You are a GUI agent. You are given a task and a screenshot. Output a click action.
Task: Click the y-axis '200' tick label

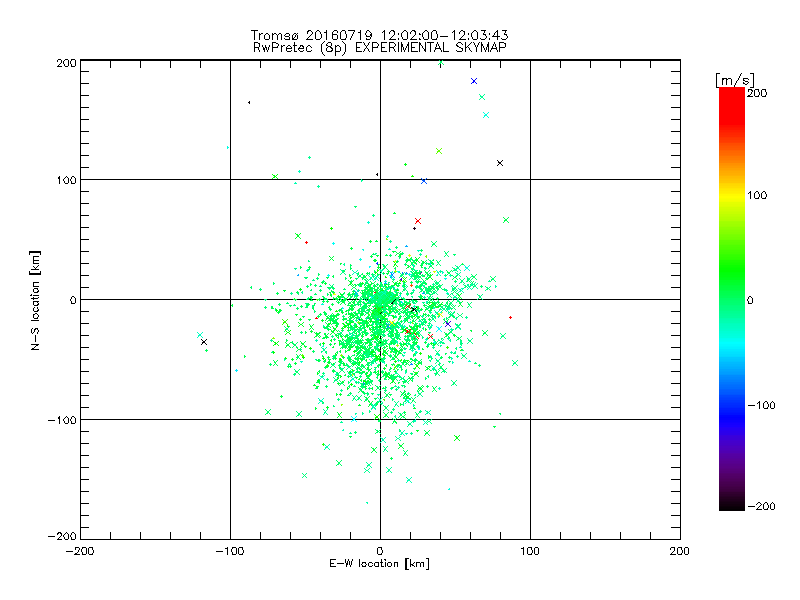coord(66,63)
